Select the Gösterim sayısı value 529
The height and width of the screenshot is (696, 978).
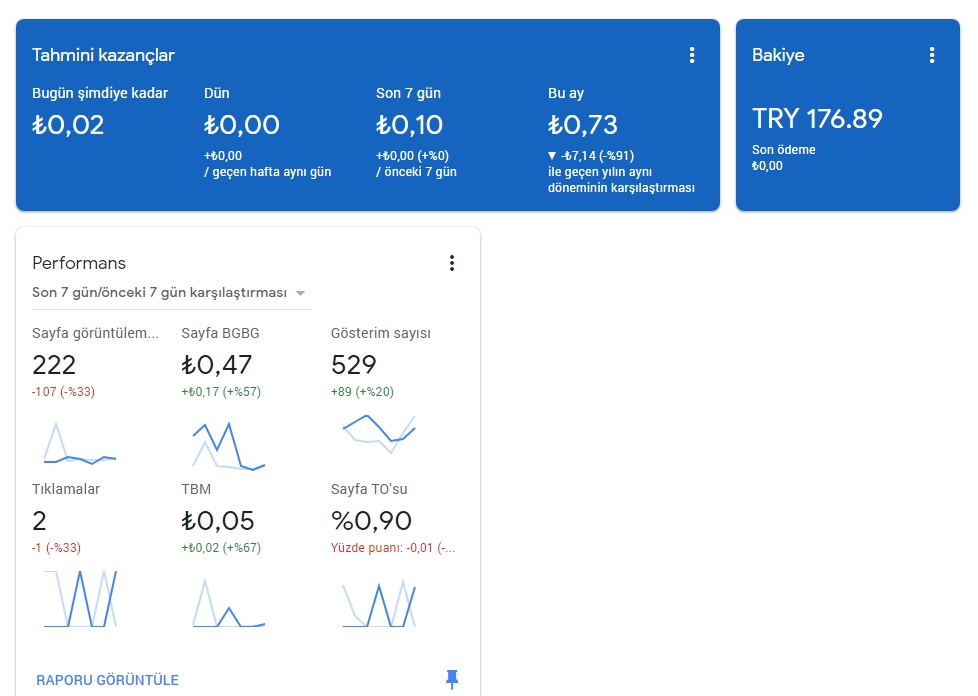coord(354,365)
